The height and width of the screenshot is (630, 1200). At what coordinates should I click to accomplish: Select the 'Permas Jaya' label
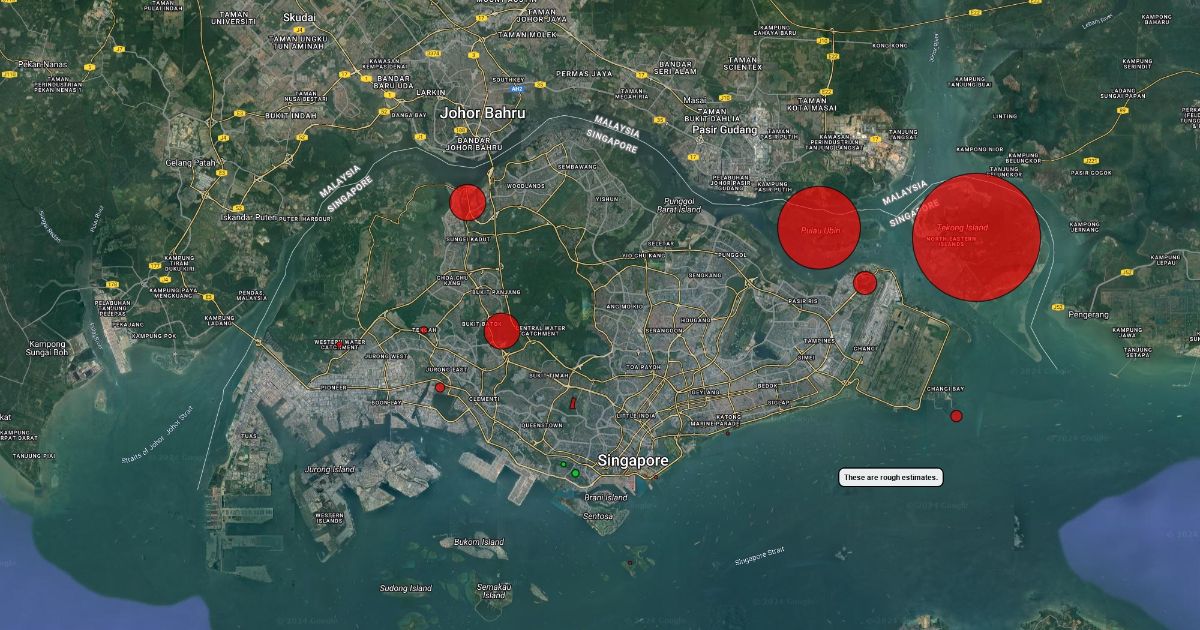[585, 73]
